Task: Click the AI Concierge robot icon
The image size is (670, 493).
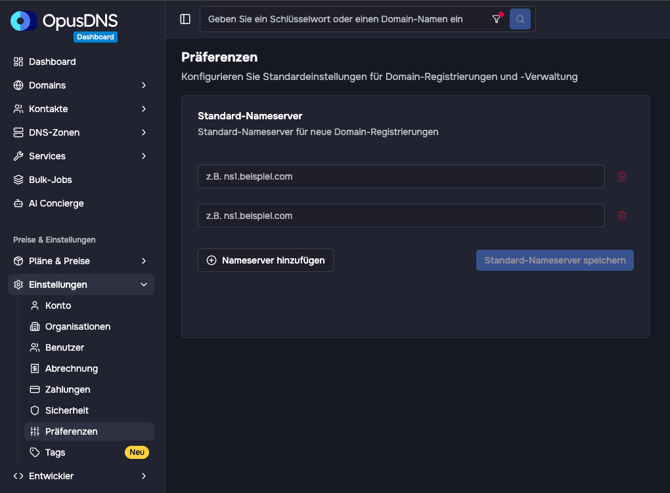Action: (x=18, y=203)
